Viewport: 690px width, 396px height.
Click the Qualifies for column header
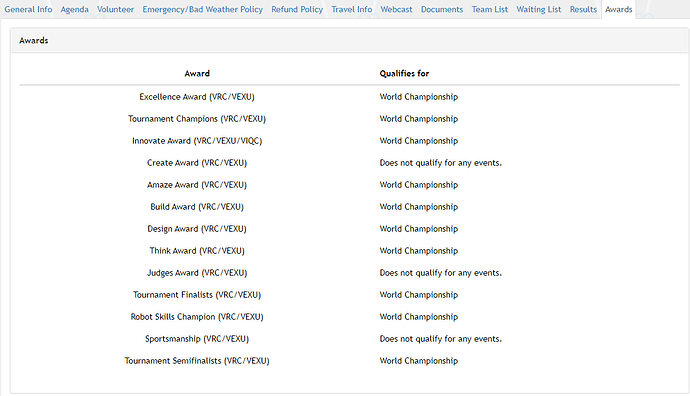(404, 73)
